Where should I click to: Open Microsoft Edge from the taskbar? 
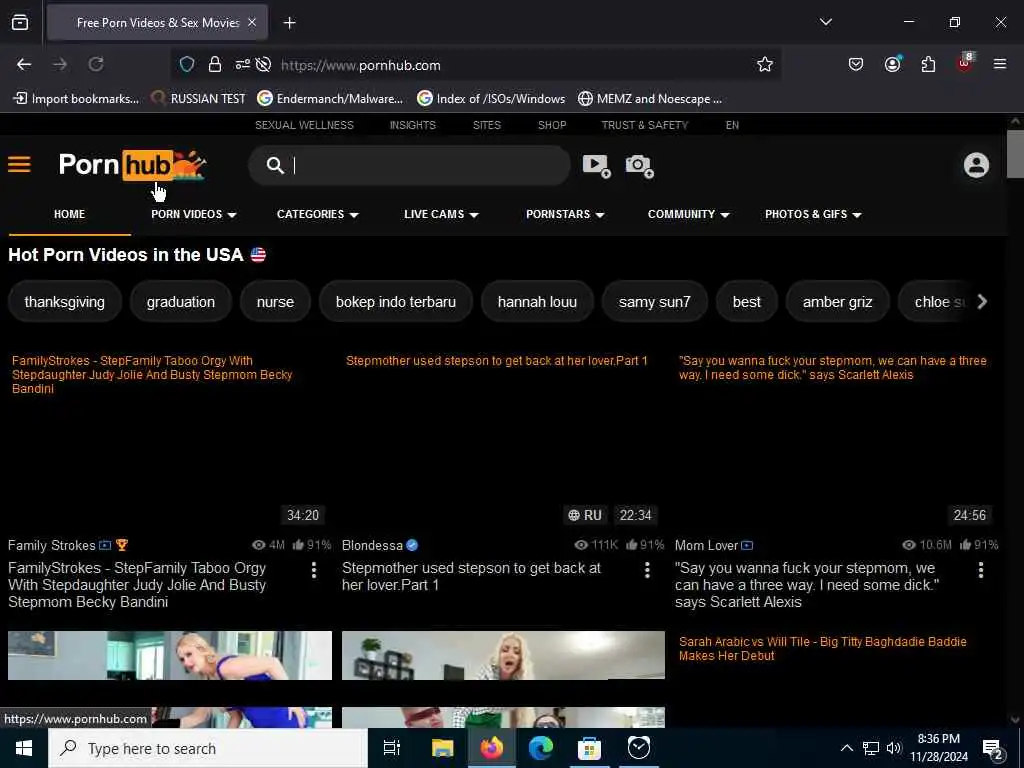tap(541, 748)
